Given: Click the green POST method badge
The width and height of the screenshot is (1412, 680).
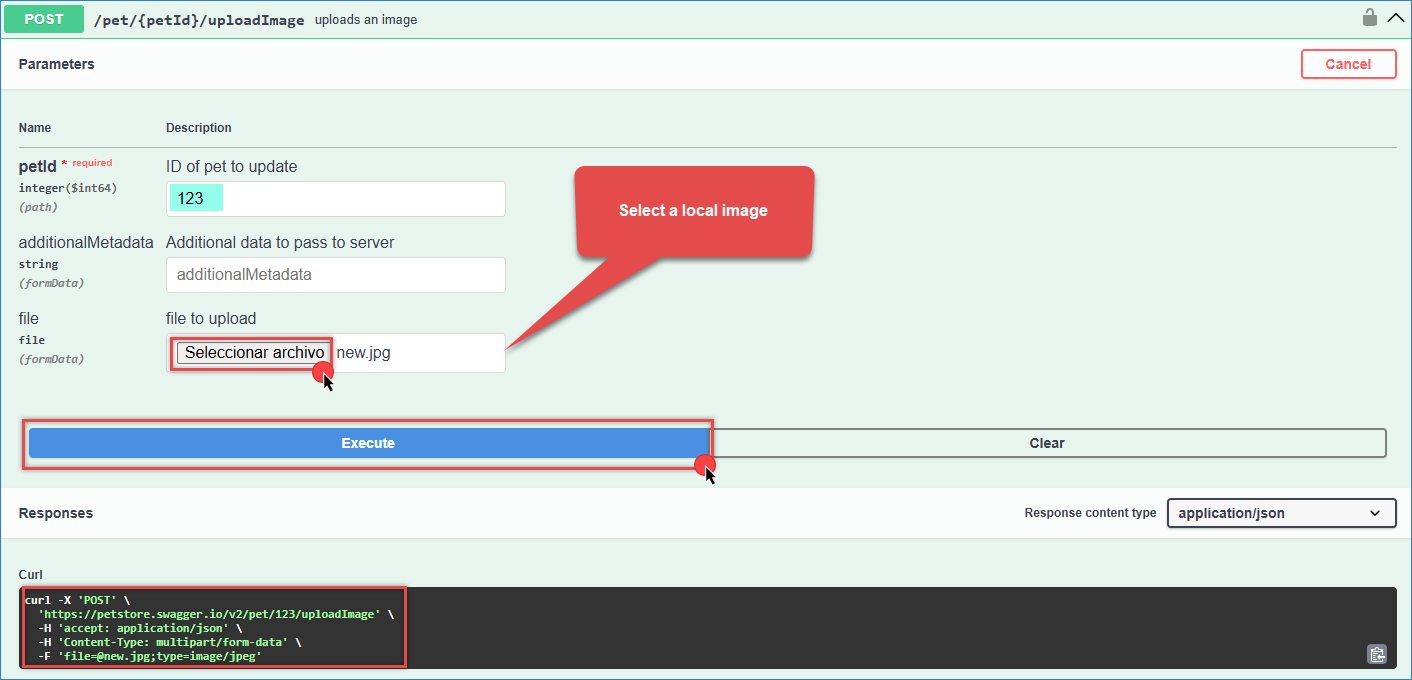Looking at the screenshot, I should [44, 19].
